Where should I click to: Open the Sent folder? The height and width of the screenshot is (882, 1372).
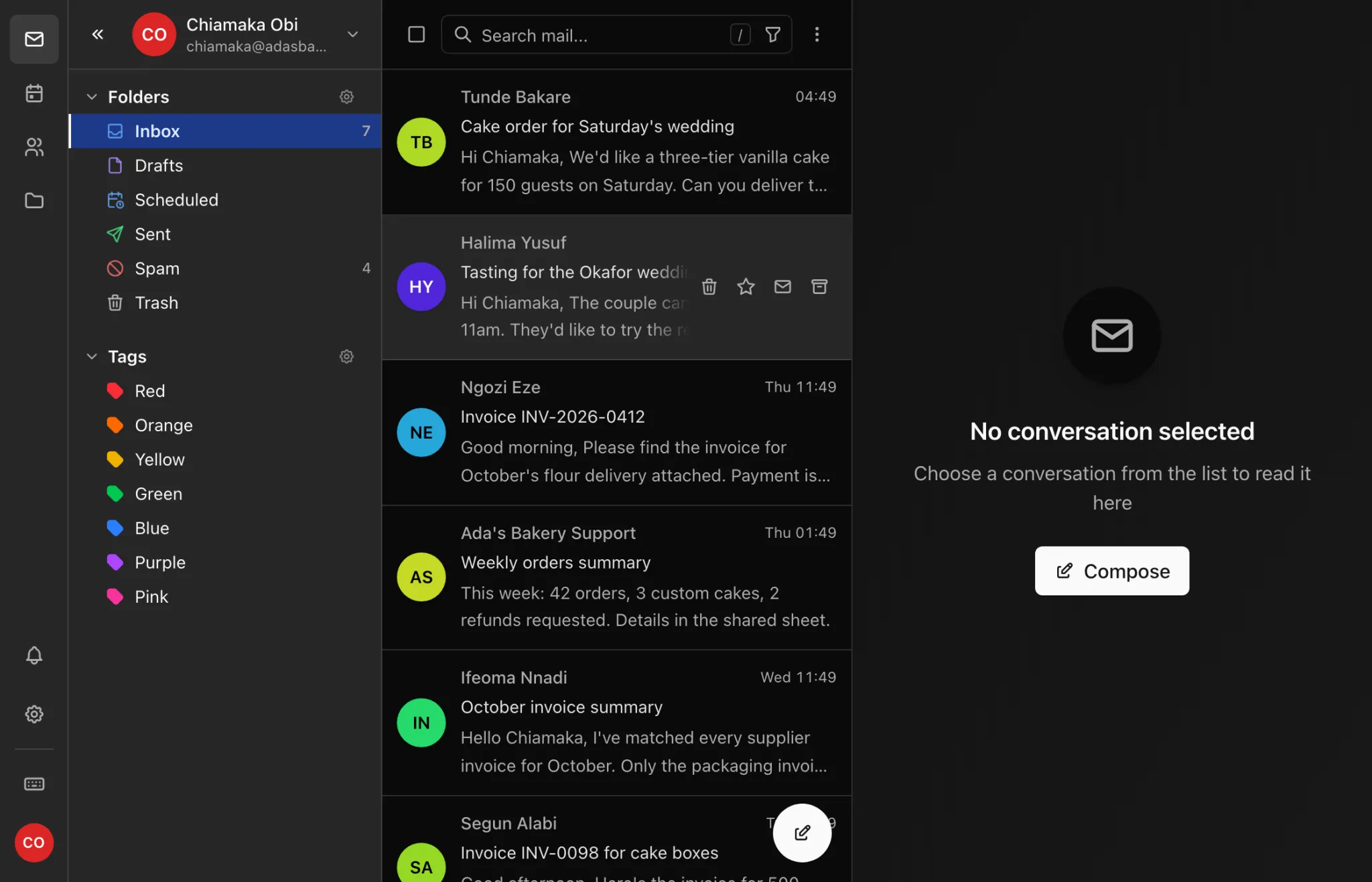click(x=225, y=234)
